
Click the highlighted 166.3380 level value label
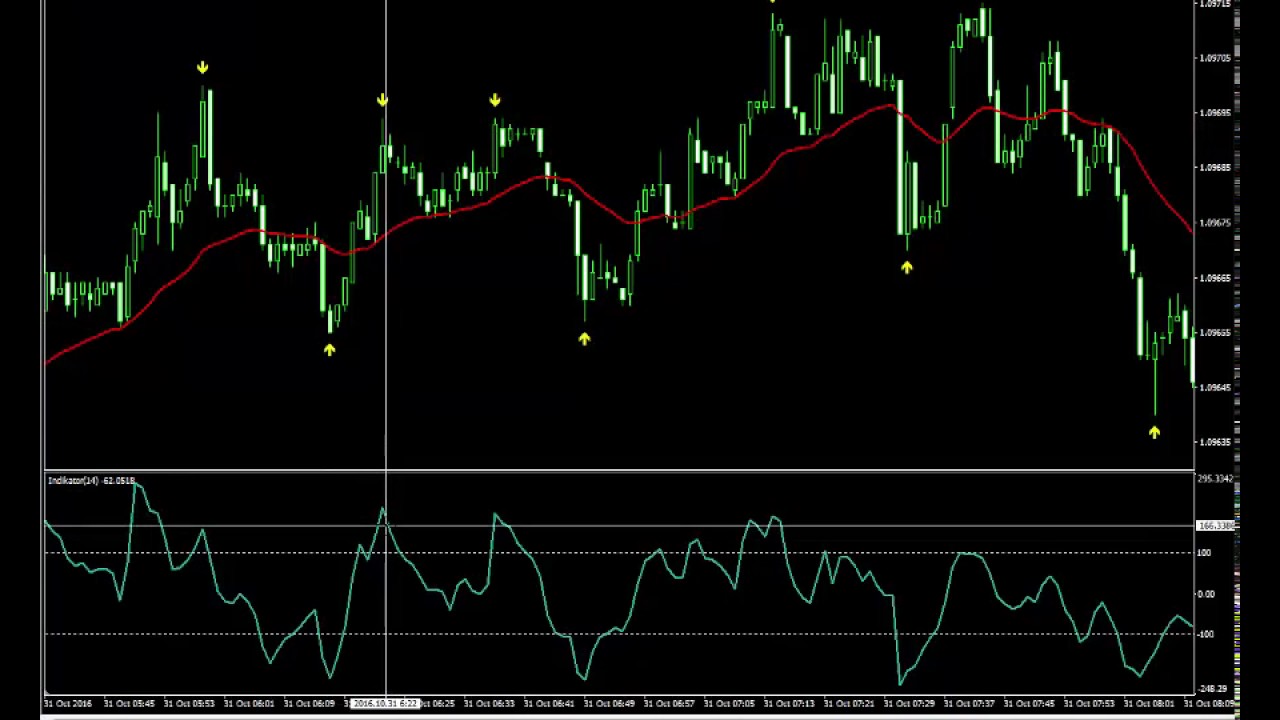click(x=1216, y=526)
